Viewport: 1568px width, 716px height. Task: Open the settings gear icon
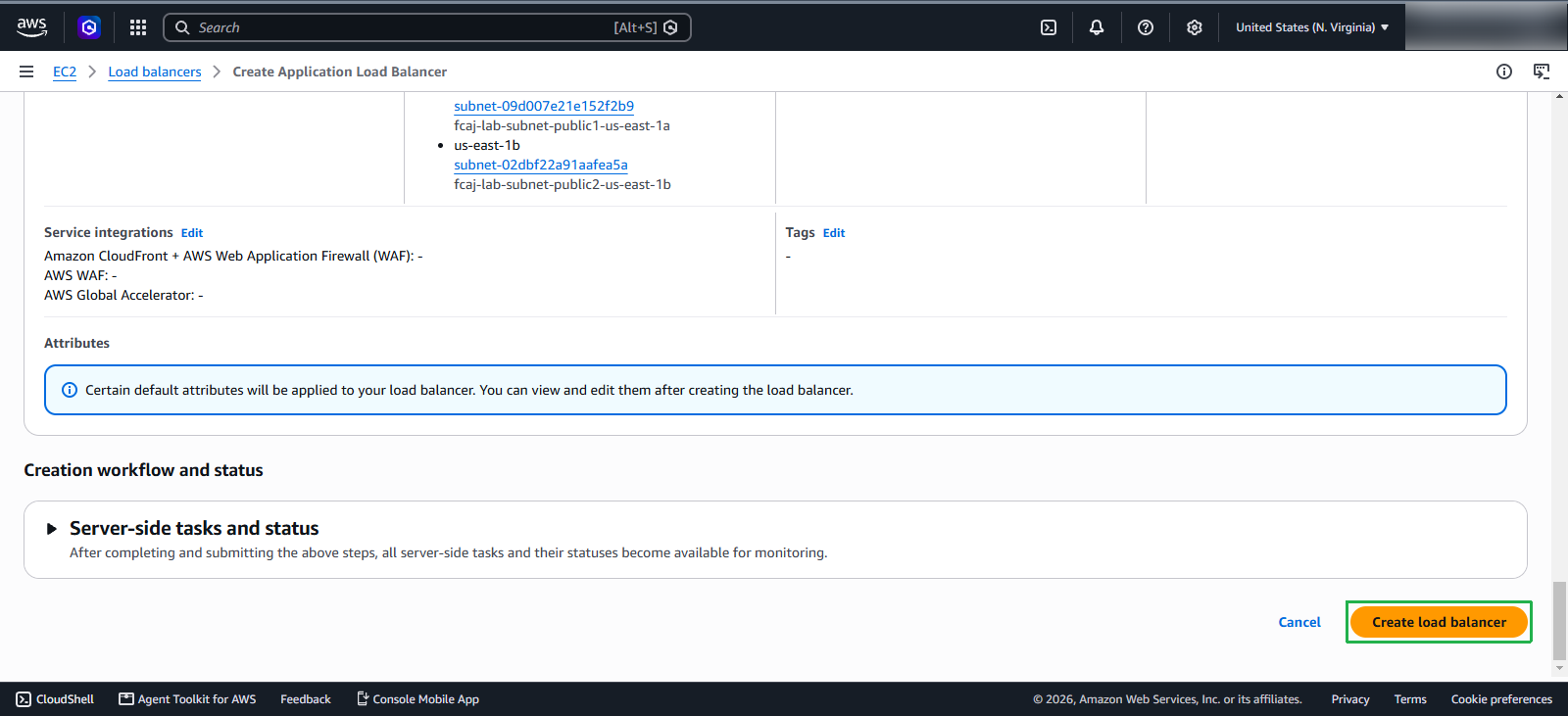pos(1195,27)
